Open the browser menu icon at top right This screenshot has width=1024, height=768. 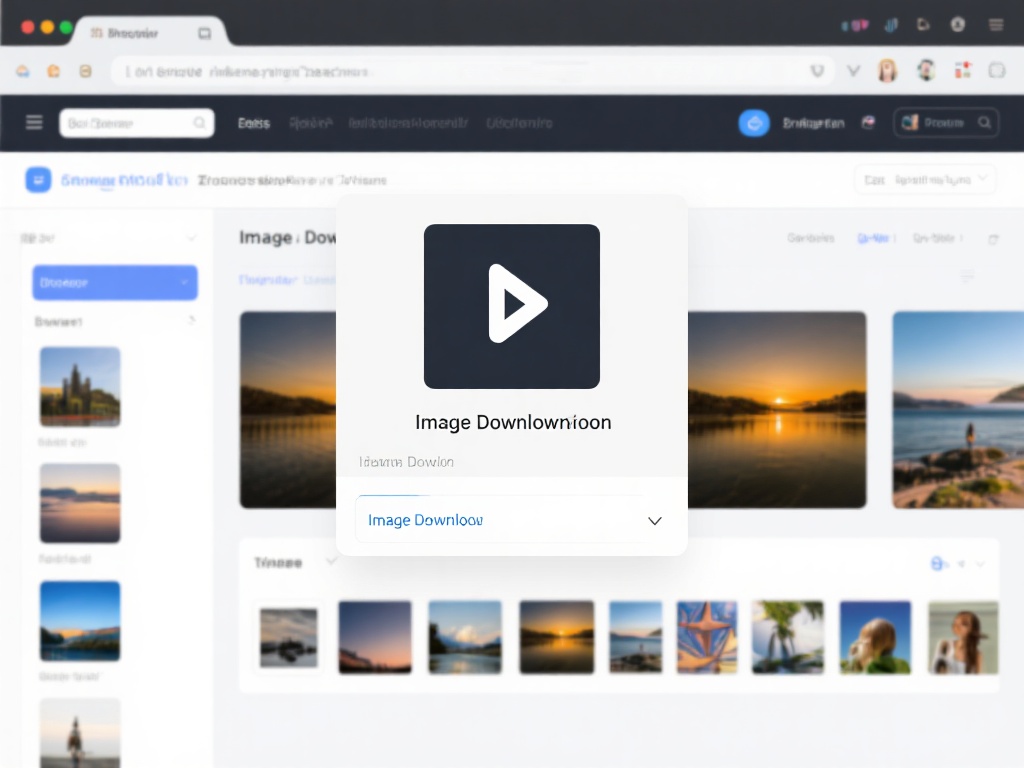pyautogui.click(x=996, y=25)
